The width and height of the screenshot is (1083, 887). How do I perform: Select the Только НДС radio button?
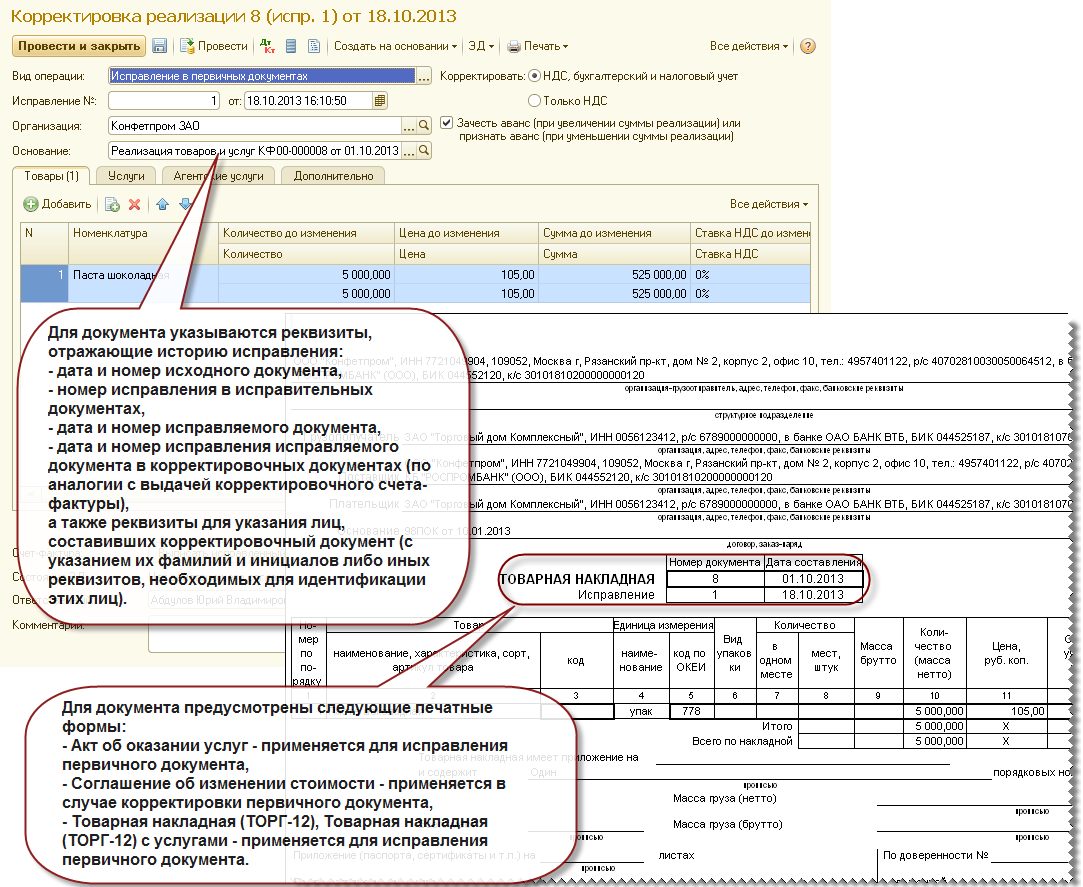coord(535,101)
